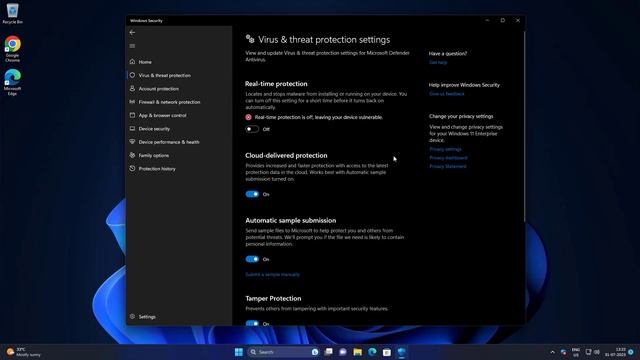Open Google Chrome desktop shortcut
Screen dimensions: 640x360
tap(12, 49)
